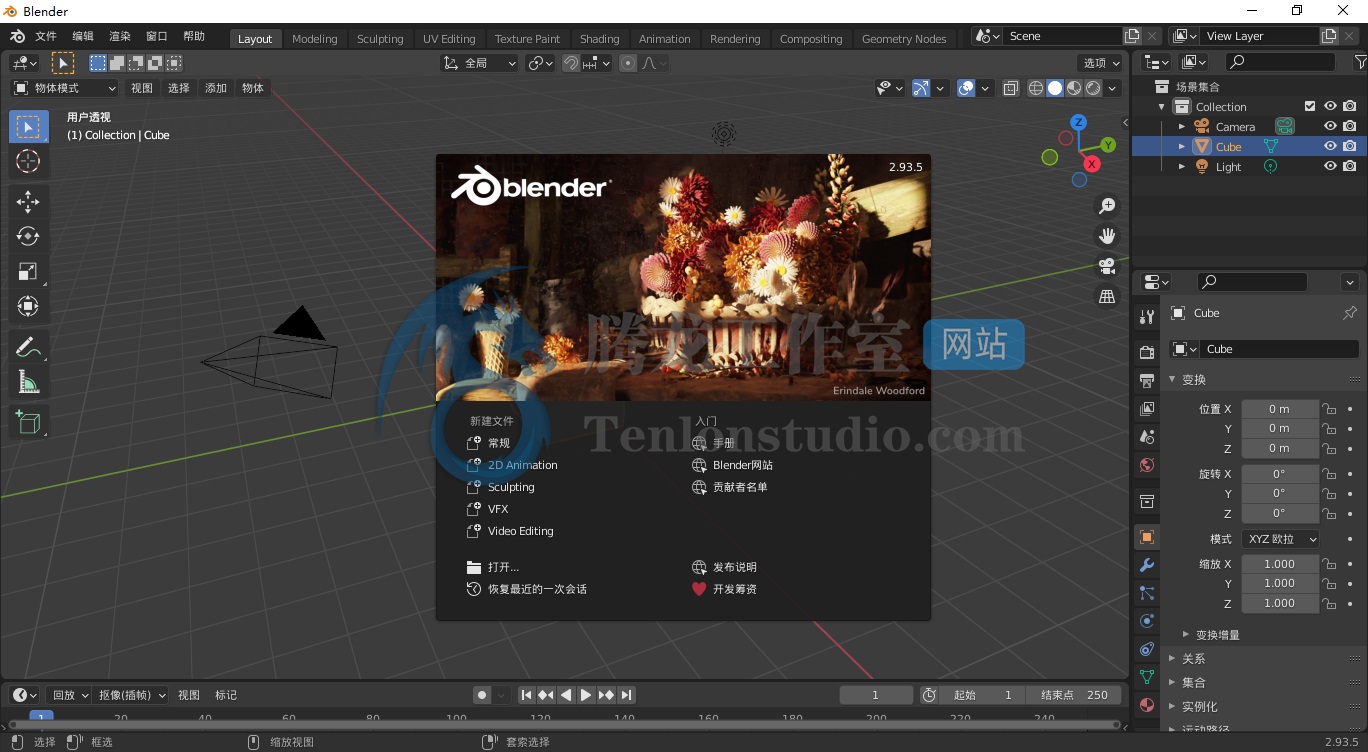Image resolution: width=1368 pixels, height=752 pixels.
Task: Jump to timeline end frame
Action: pyautogui.click(x=626, y=695)
